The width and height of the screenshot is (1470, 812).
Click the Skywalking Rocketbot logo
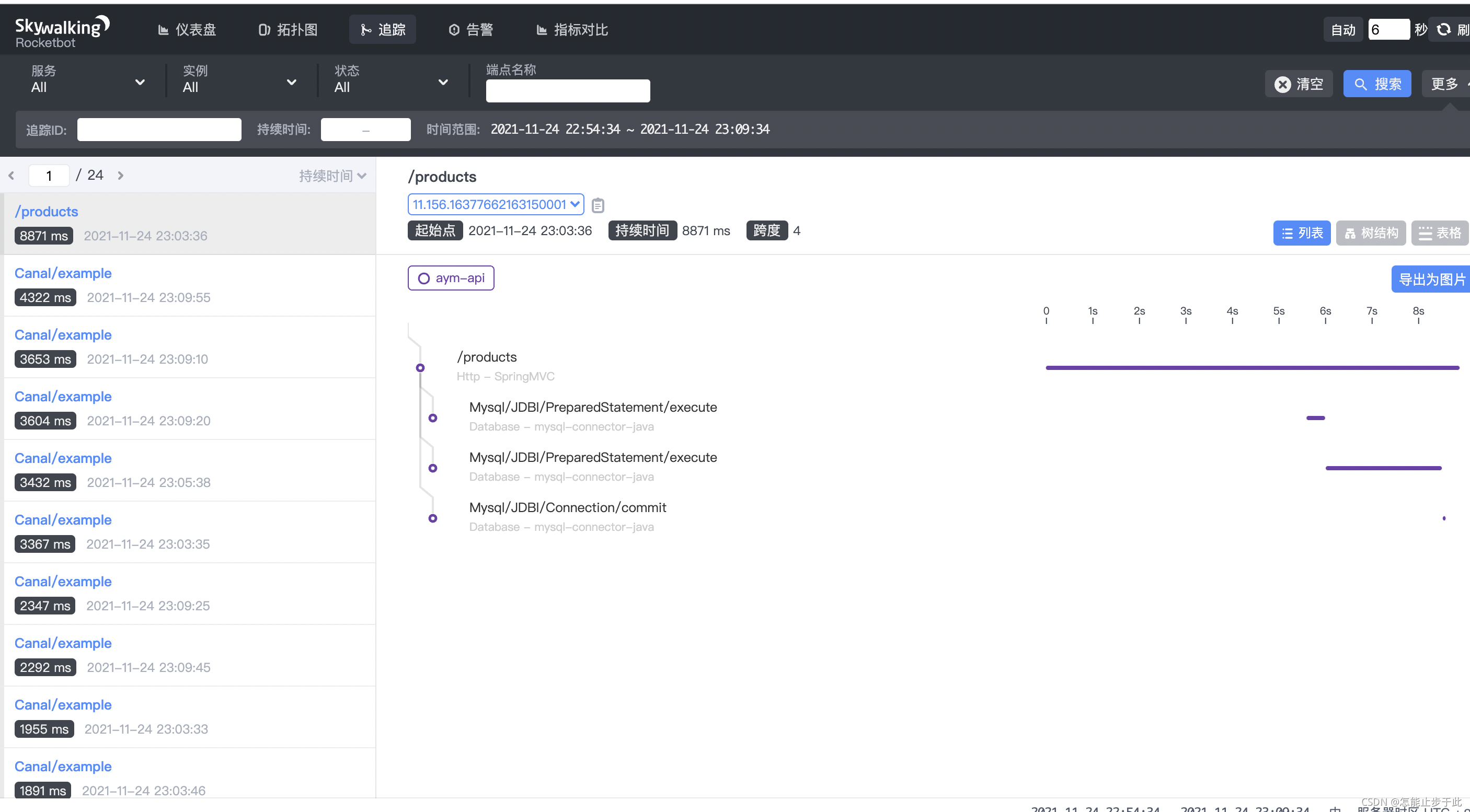(x=62, y=32)
